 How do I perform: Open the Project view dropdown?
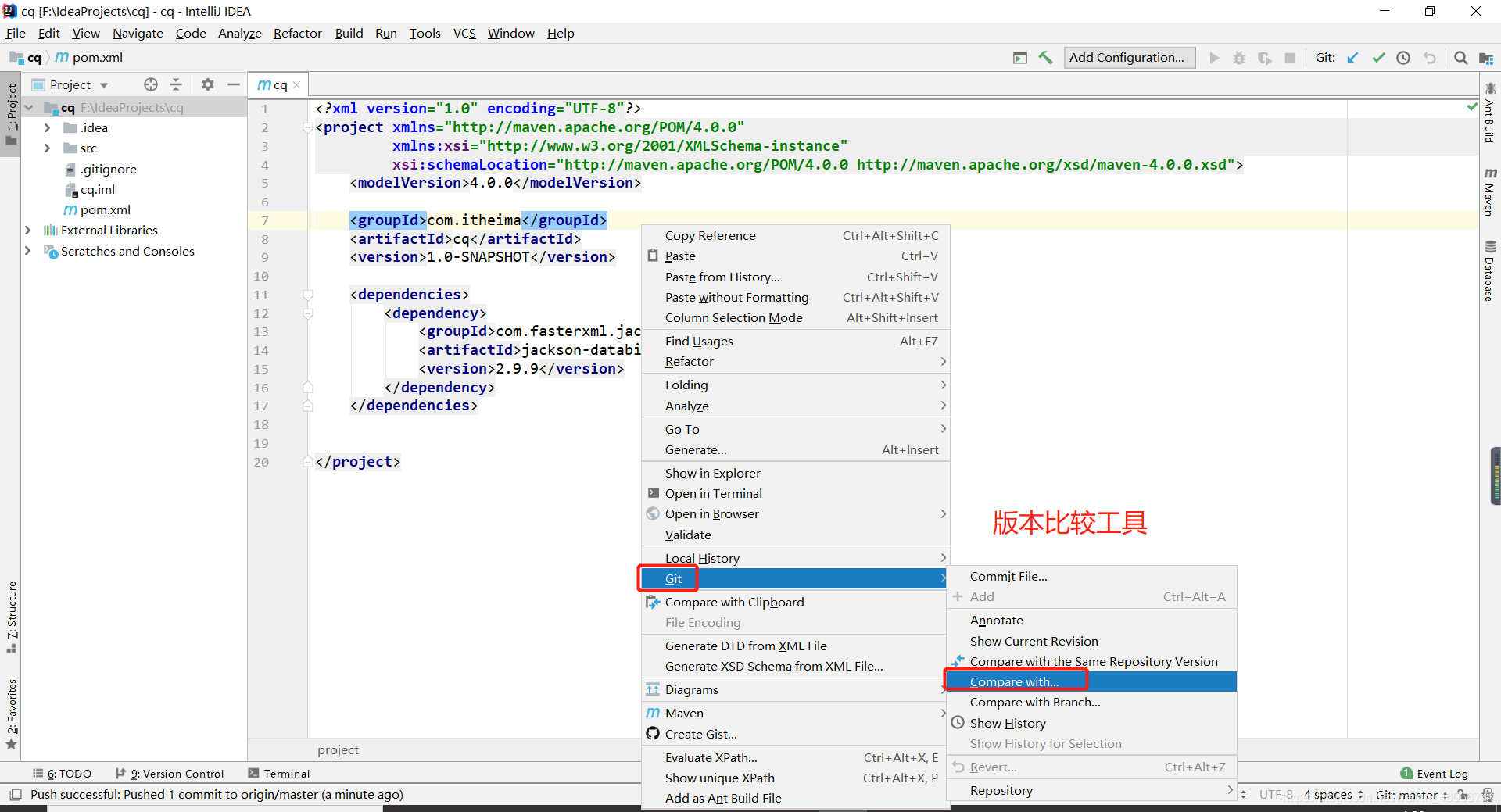[x=104, y=85]
